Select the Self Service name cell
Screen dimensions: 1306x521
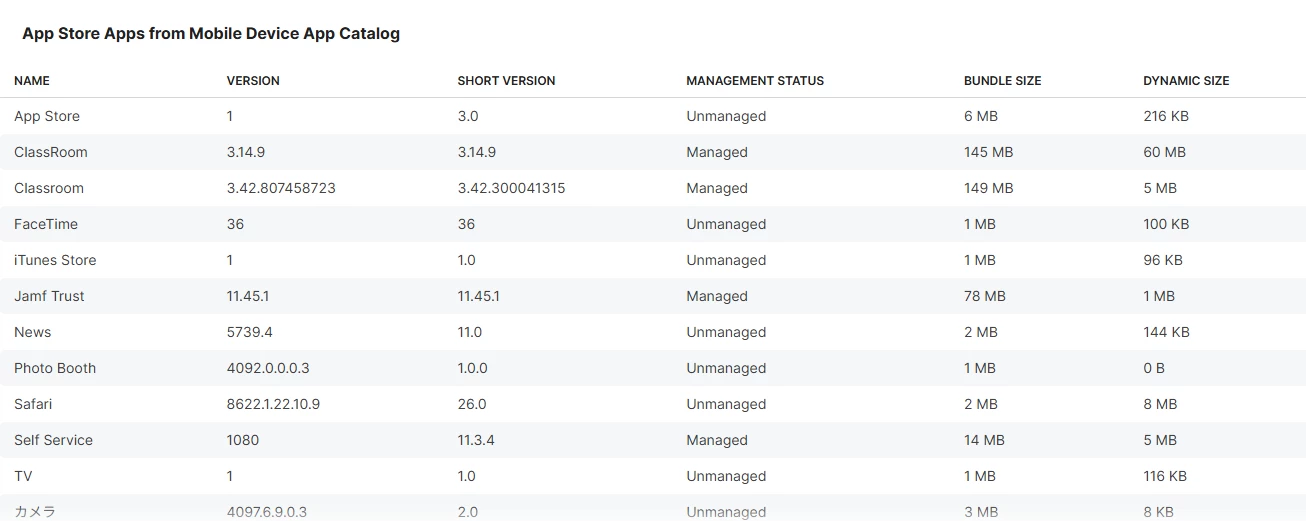53,440
